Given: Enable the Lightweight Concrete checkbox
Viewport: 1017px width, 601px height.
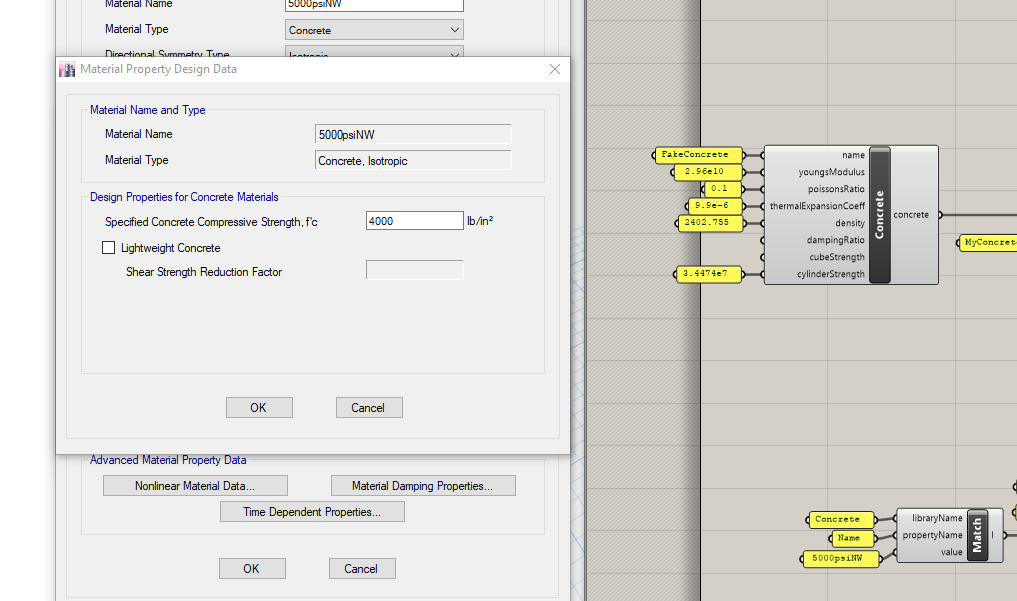Looking at the screenshot, I should (108, 247).
